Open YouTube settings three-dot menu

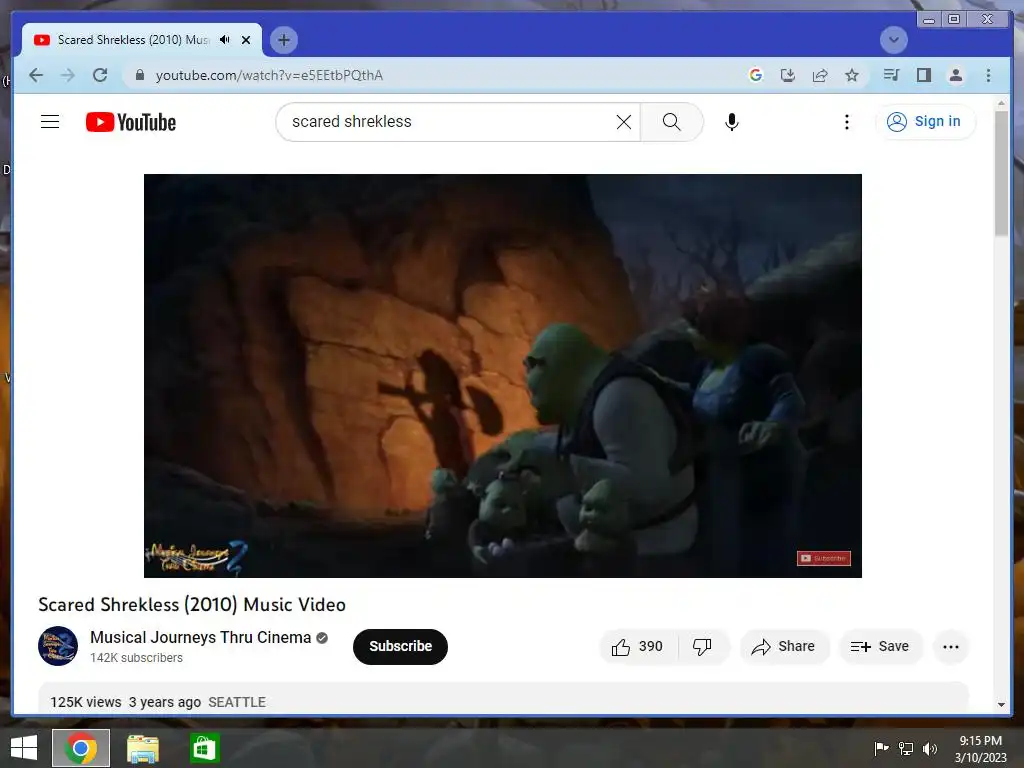[x=846, y=122]
